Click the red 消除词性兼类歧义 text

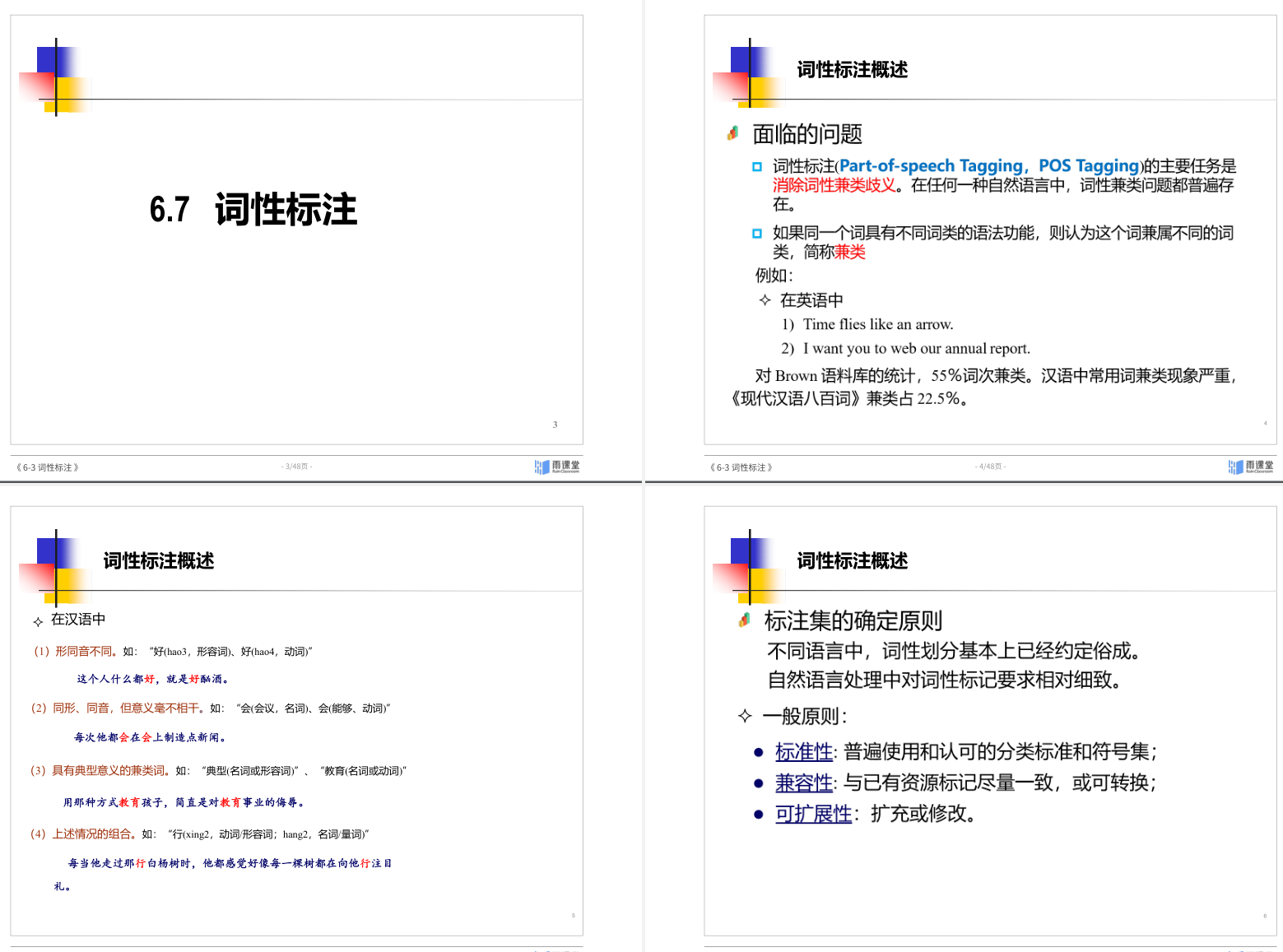(x=834, y=186)
